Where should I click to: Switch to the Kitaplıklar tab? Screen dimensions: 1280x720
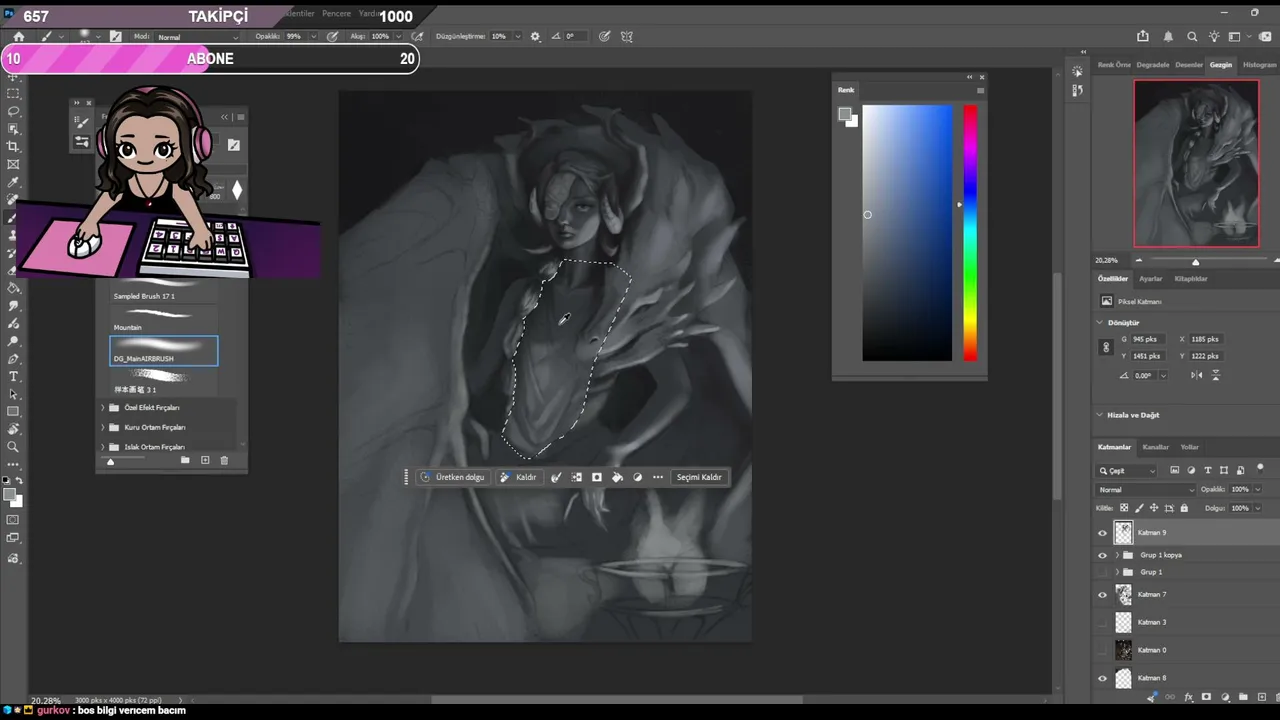click(x=1191, y=279)
